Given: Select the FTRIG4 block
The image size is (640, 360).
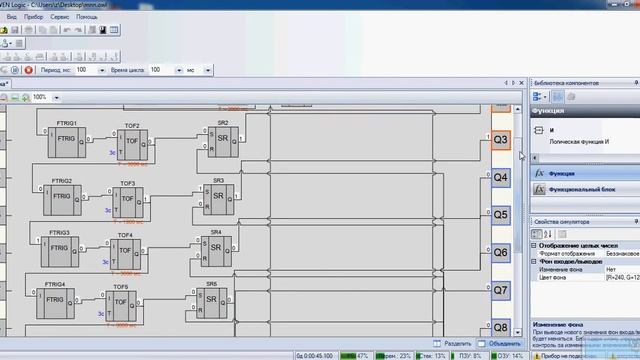Looking at the screenshot, I should click(x=56, y=304).
